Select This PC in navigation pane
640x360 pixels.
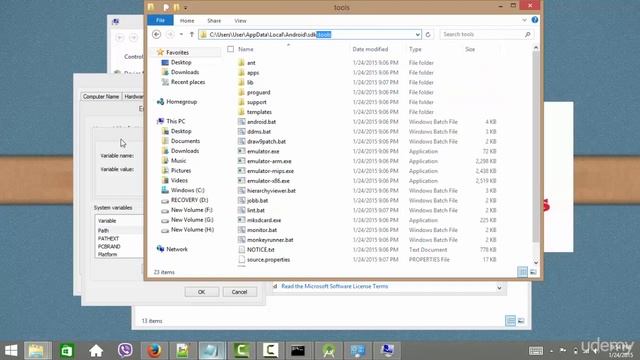point(176,121)
